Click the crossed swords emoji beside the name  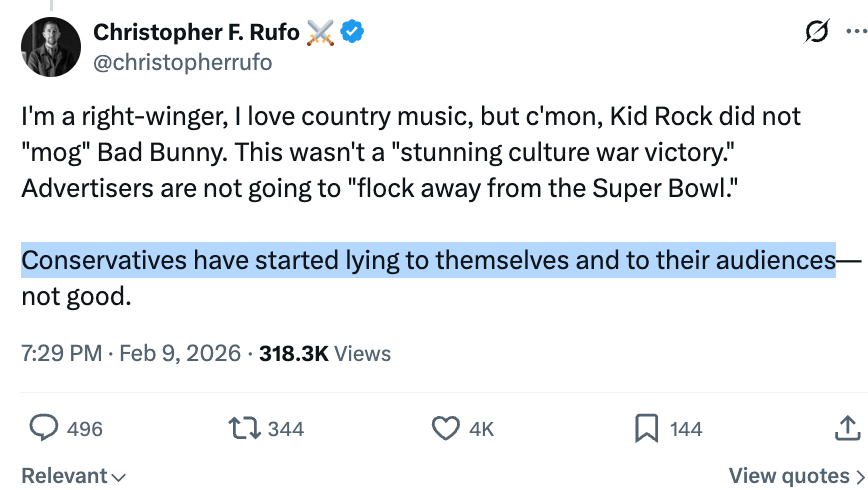[x=320, y=33]
